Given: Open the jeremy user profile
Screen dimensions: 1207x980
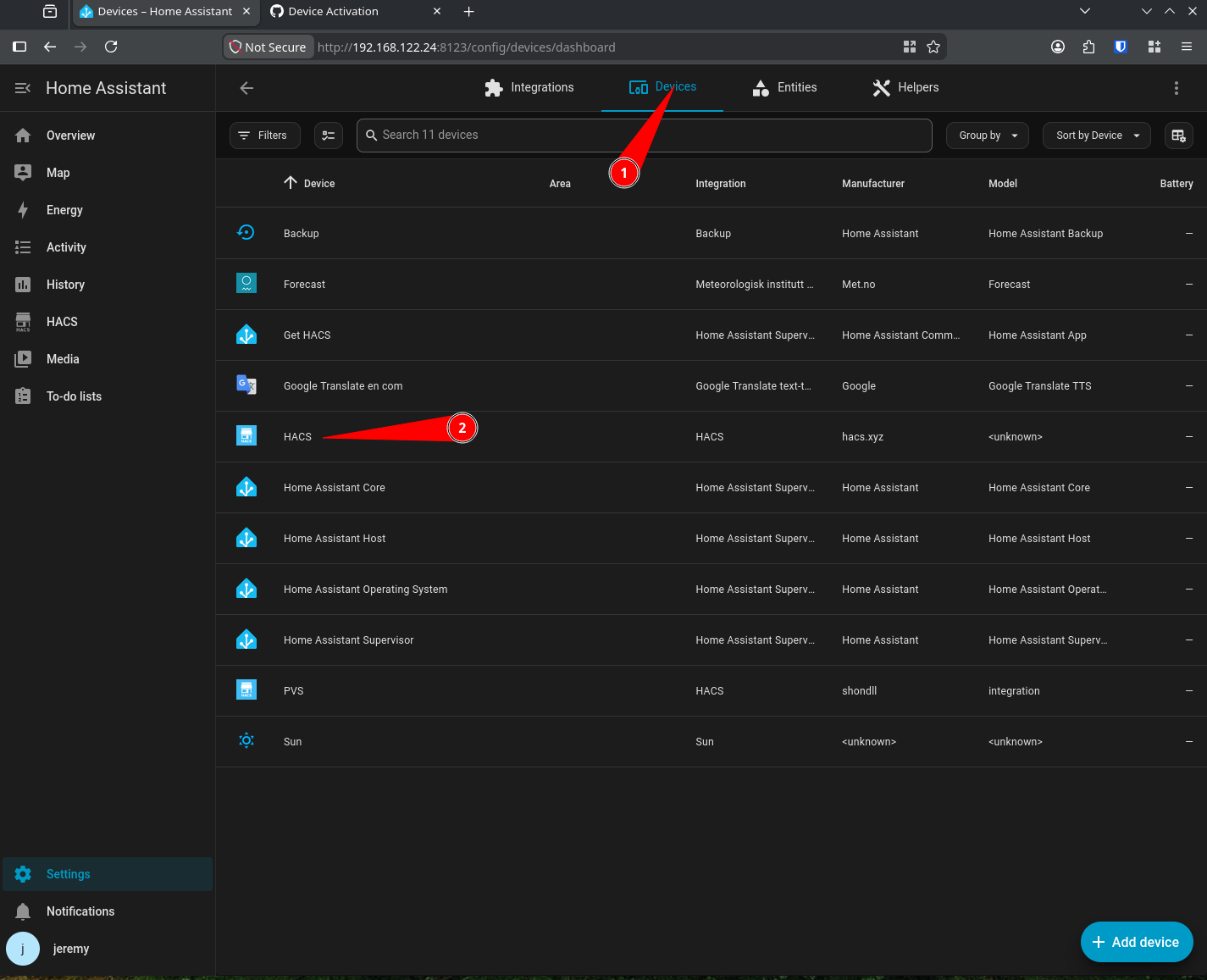Looking at the screenshot, I should pyautogui.click(x=108, y=949).
